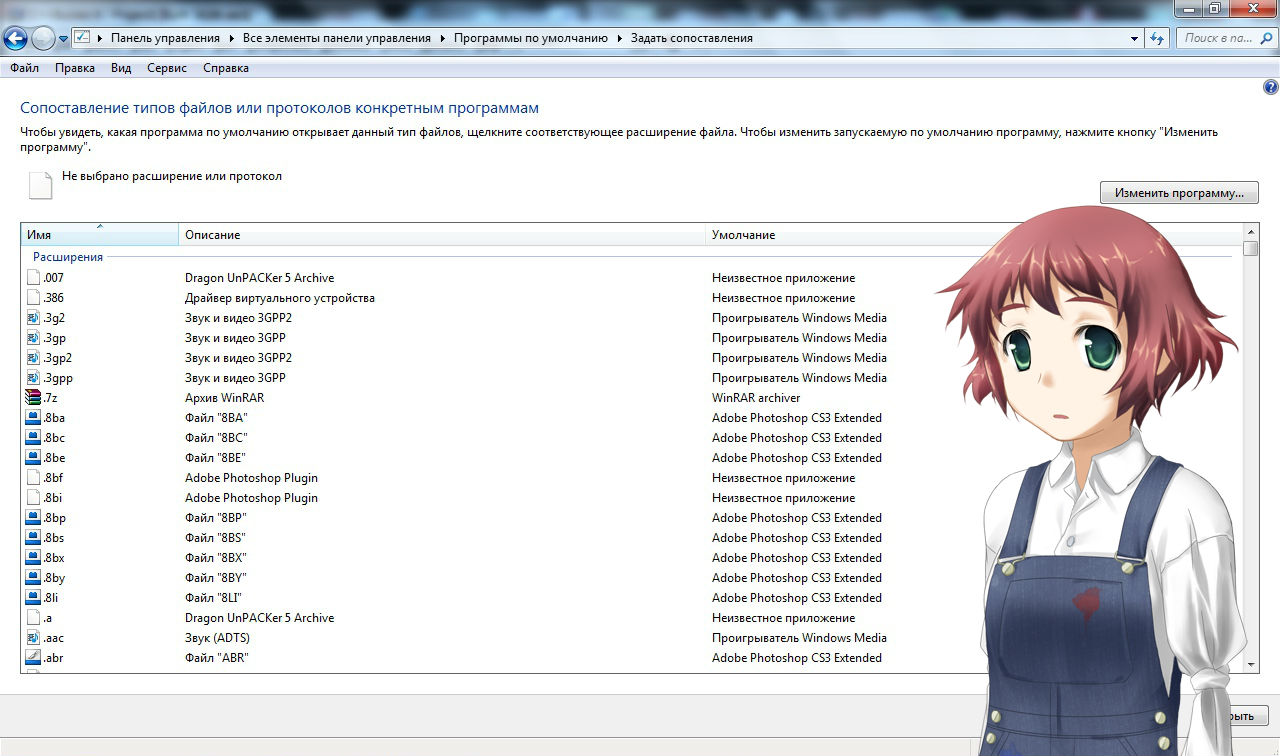Select the .8li Photoshop file icon

pos(33,598)
